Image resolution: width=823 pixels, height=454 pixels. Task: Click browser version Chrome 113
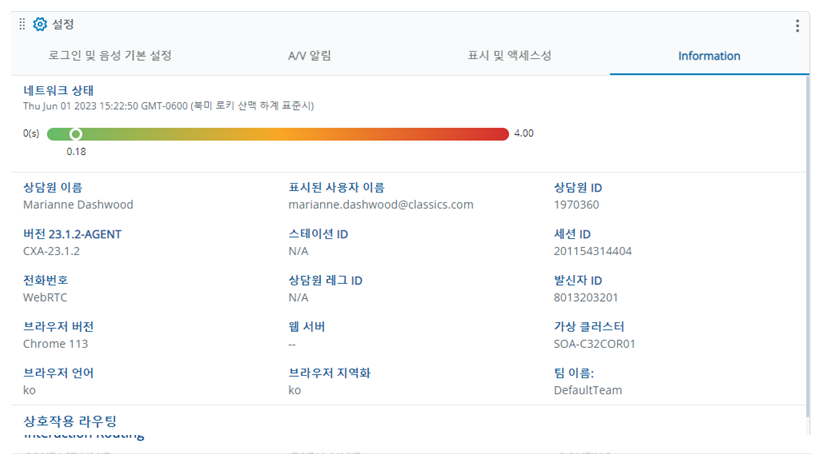pos(56,344)
